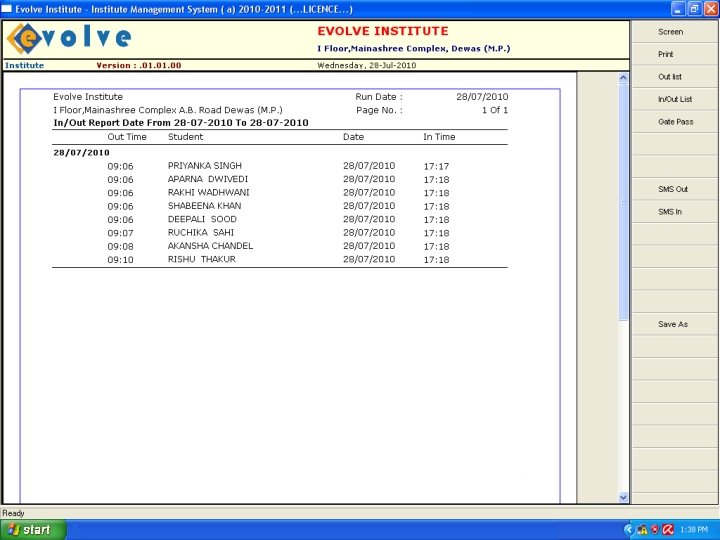Screen dimensions: 720x540
Task: Click the 09:10 out time value
Action: [x=120, y=259]
